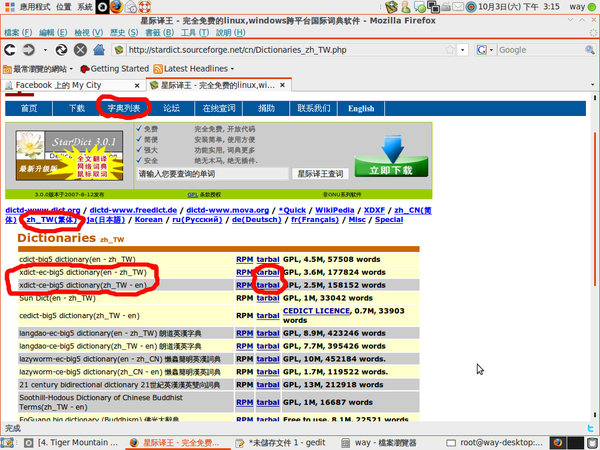Open the help lifebuoy panel icon
This screenshot has height=450, width=600.
145,7
